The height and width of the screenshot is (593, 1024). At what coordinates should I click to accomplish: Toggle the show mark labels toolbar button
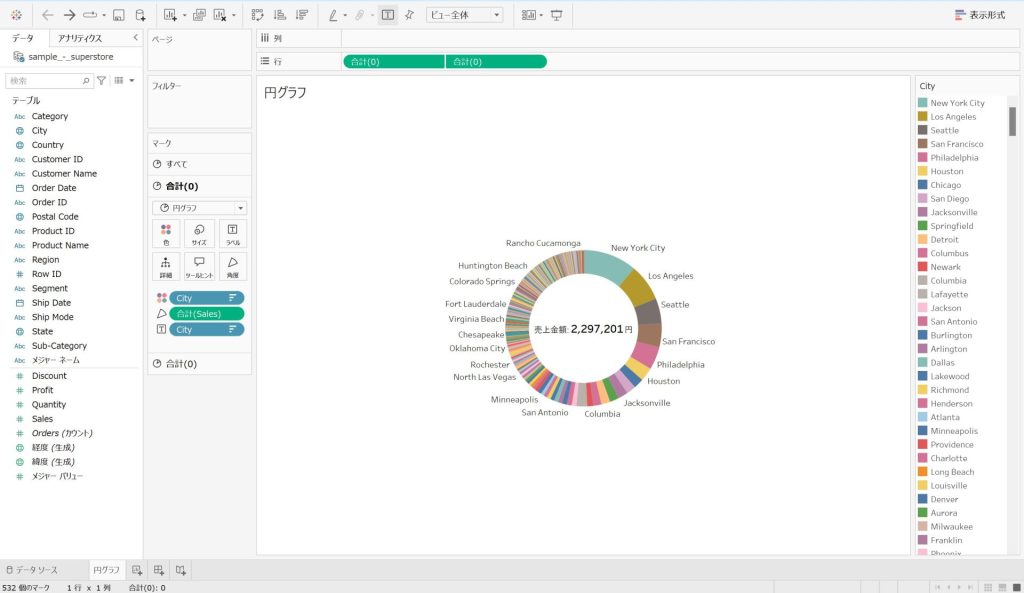(x=387, y=15)
